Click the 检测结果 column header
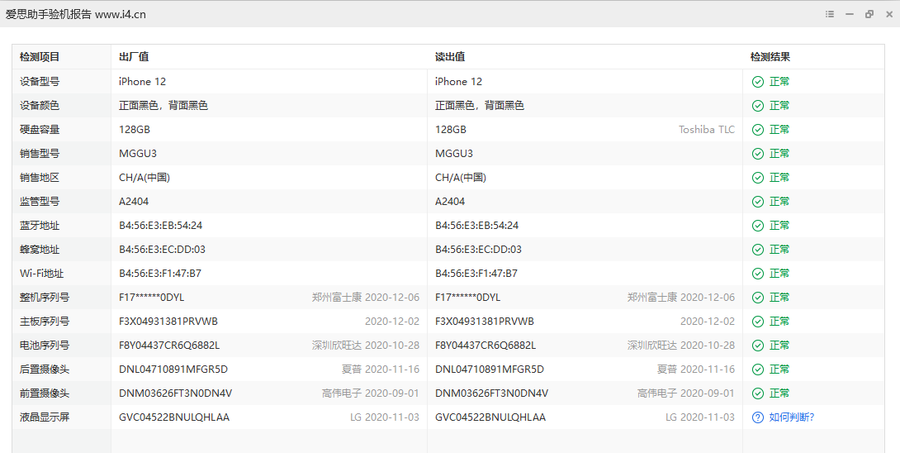 770,57
